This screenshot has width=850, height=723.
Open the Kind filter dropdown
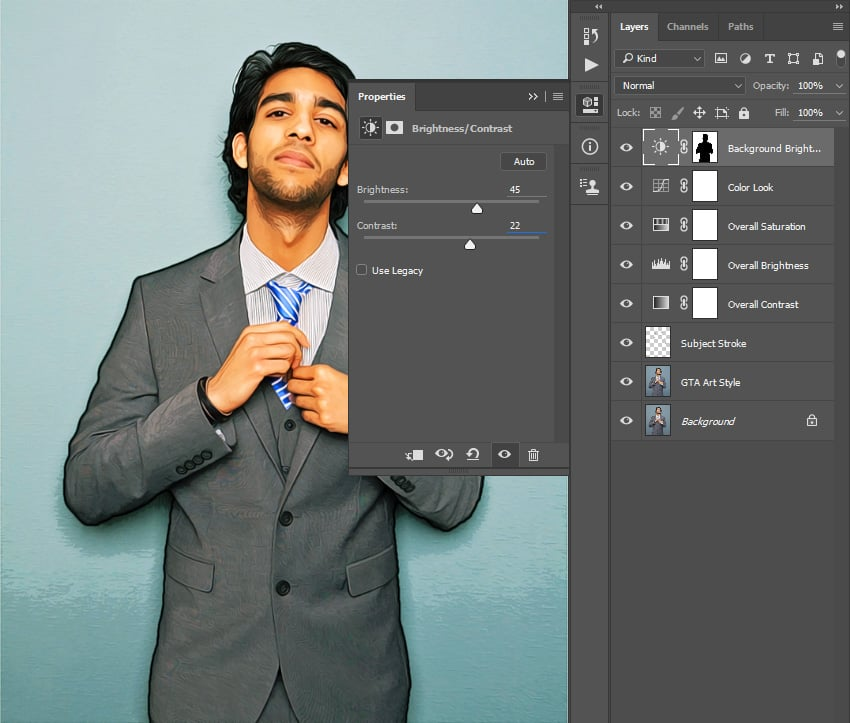(659, 59)
